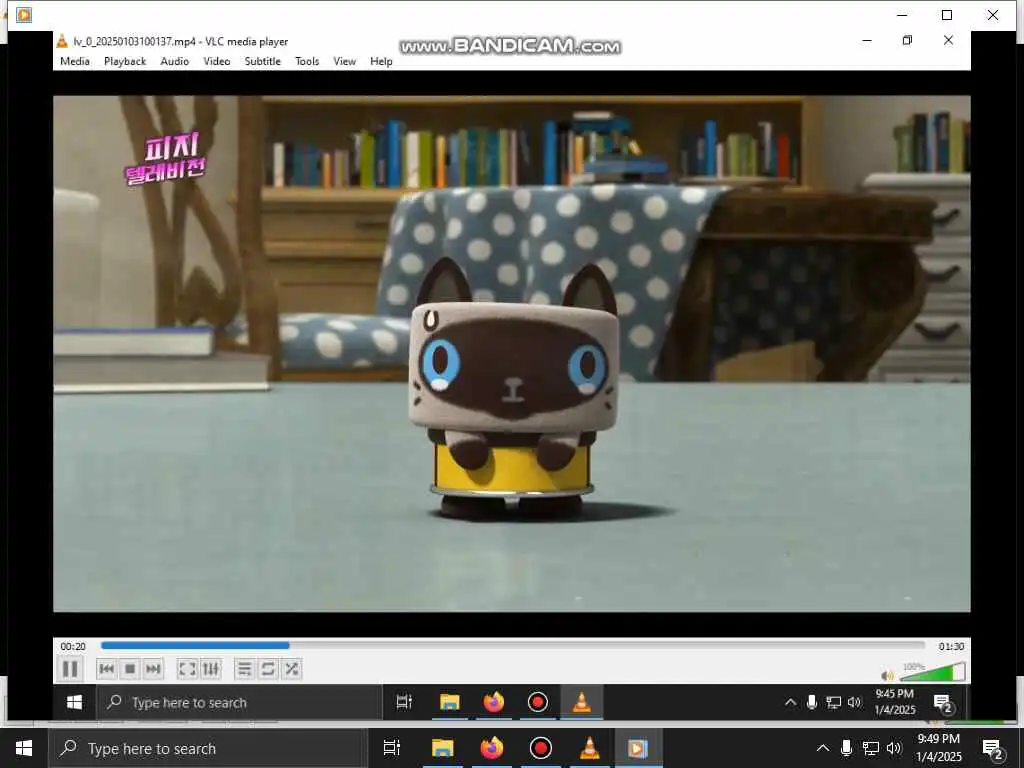The height and width of the screenshot is (768, 1024).
Task: Click microphone tray icon in outer taskbar
Action: click(846, 748)
